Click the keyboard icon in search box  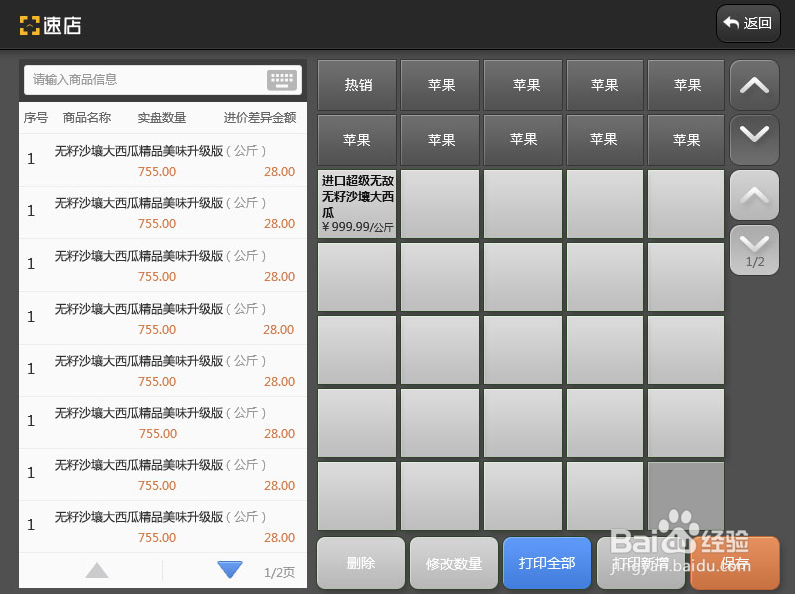coord(282,80)
